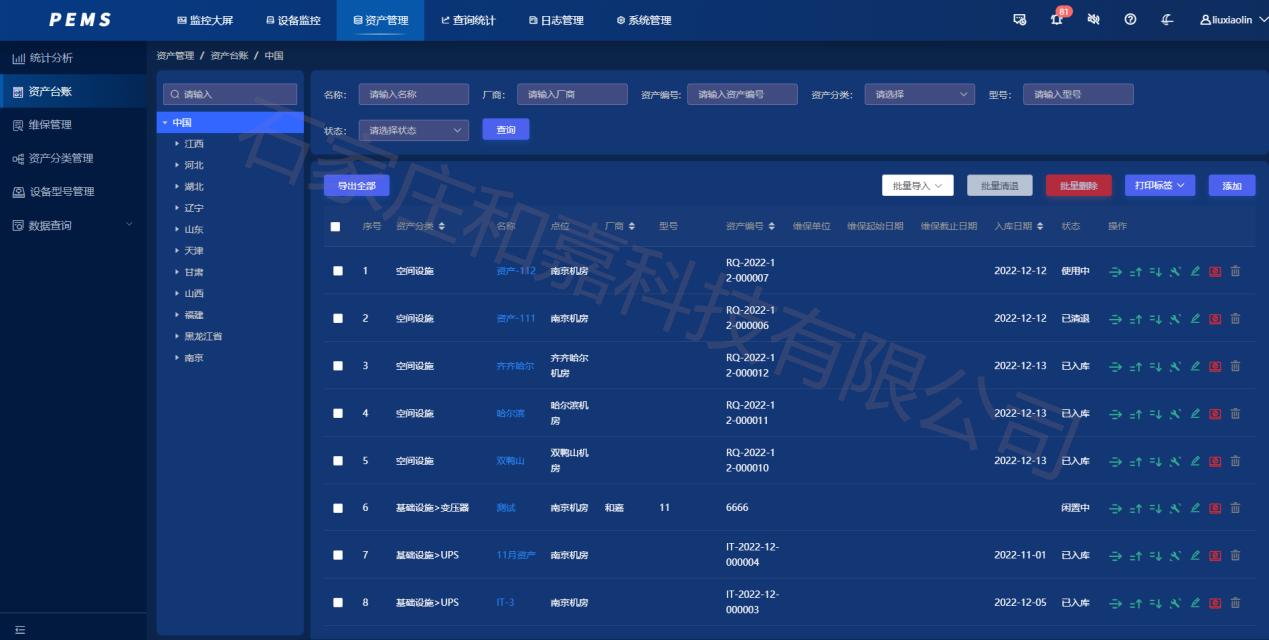Click the trash delete icon in row 6
Viewport: 1269px width, 640px height.
click(1235, 508)
